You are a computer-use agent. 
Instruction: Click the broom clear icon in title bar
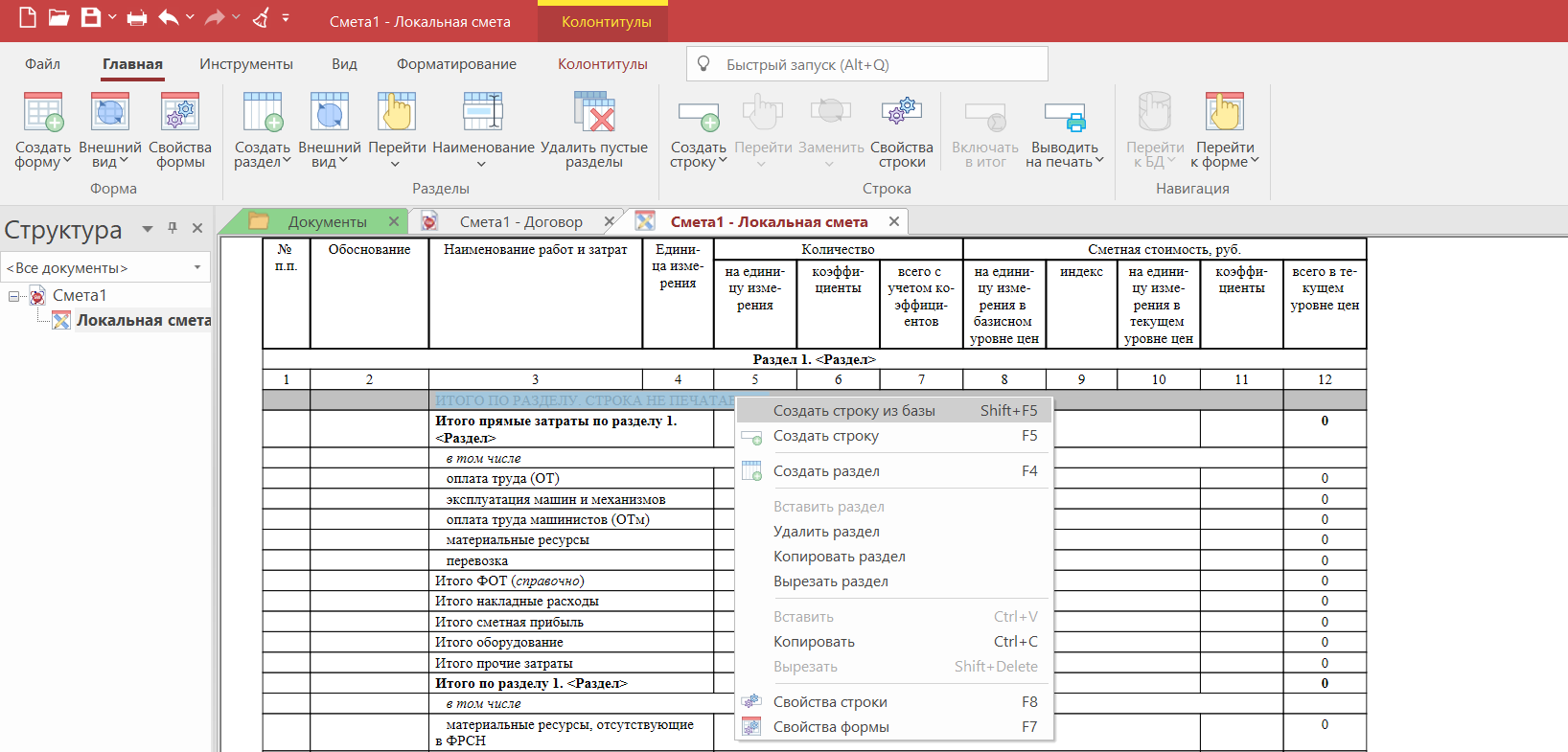click(261, 17)
